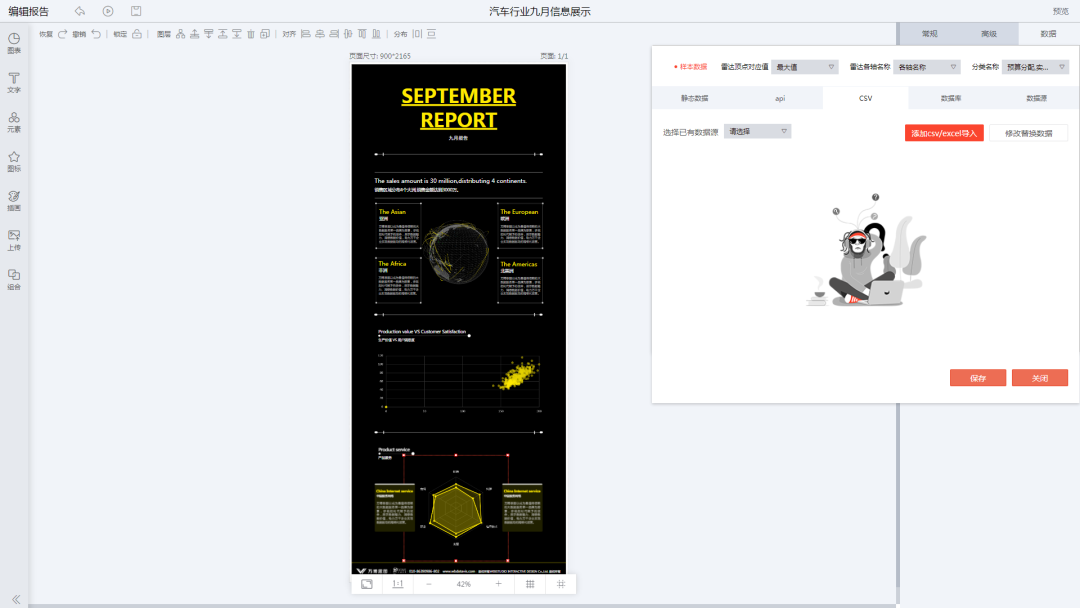The image size is (1080, 608).
Task: Select the 静态数据 static data tab
Action: pyautogui.click(x=694, y=98)
